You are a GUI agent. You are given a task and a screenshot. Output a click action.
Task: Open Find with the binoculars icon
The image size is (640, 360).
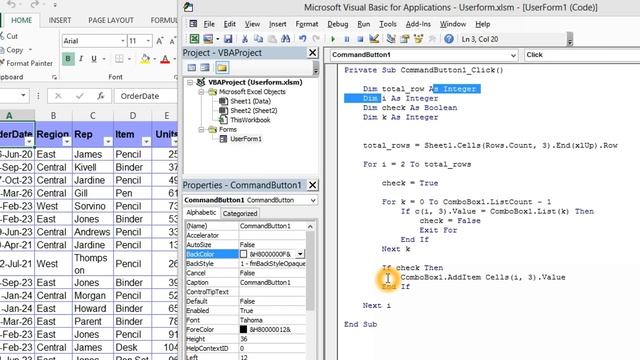click(285, 39)
